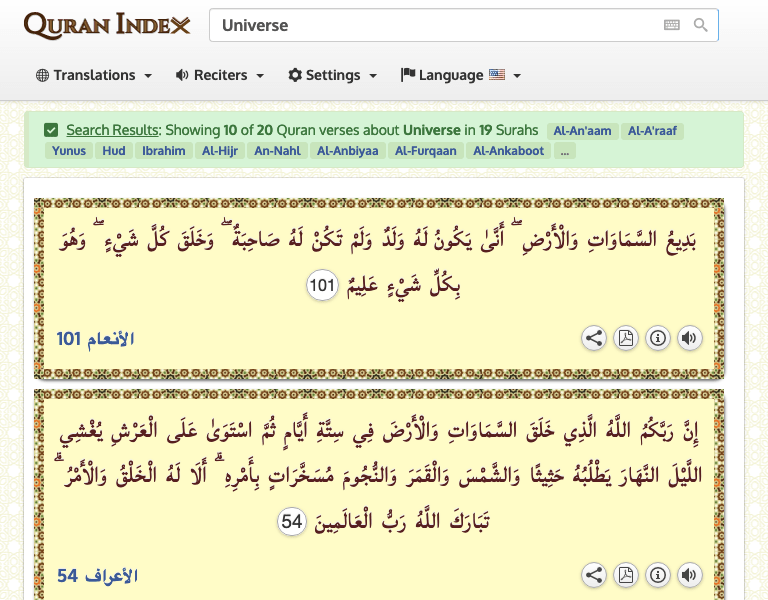Play audio recitation of Al-A'raaf 54
Screen dimensions: 768x600
click(688, 575)
